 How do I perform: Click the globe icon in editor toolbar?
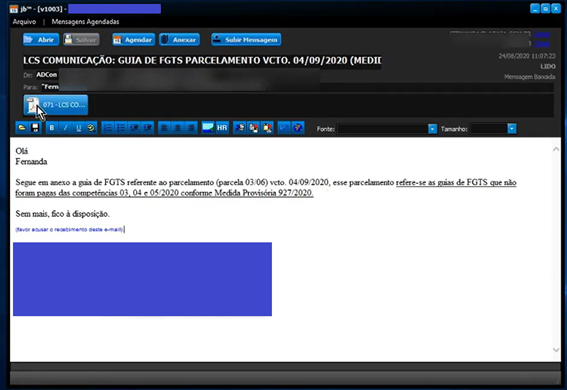coord(298,128)
